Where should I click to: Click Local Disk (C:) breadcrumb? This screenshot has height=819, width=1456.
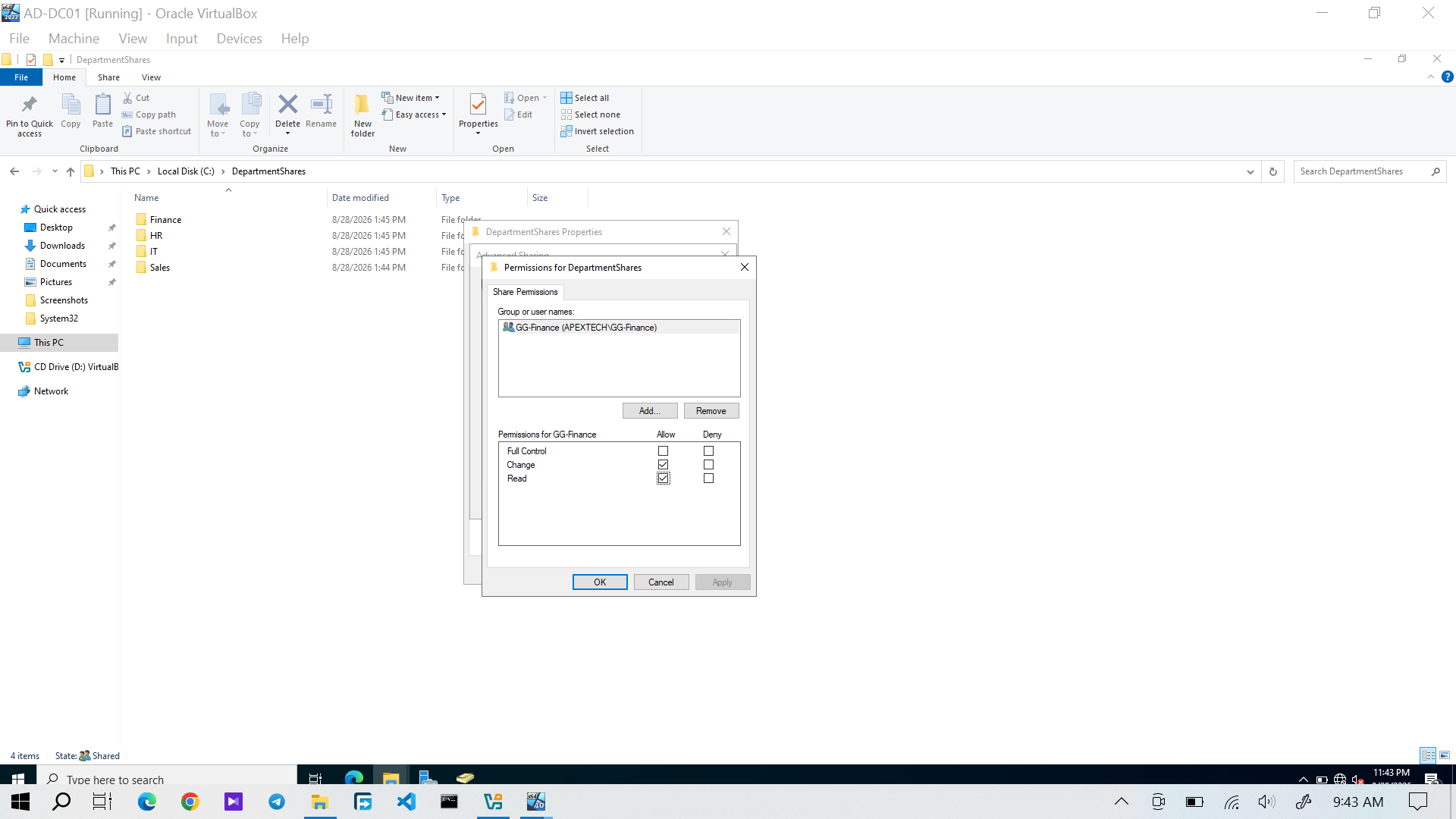pyautogui.click(x=186, y=171)
